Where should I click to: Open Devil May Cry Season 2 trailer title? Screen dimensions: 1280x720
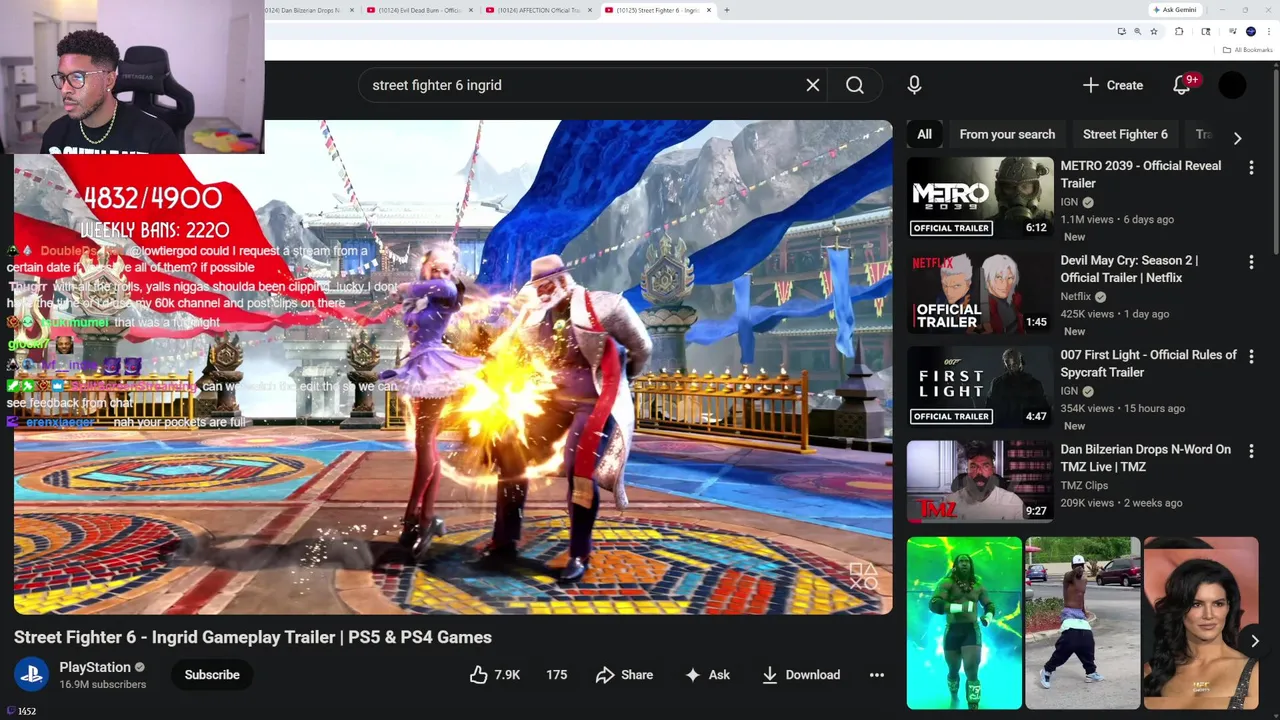pos(1129,269)
